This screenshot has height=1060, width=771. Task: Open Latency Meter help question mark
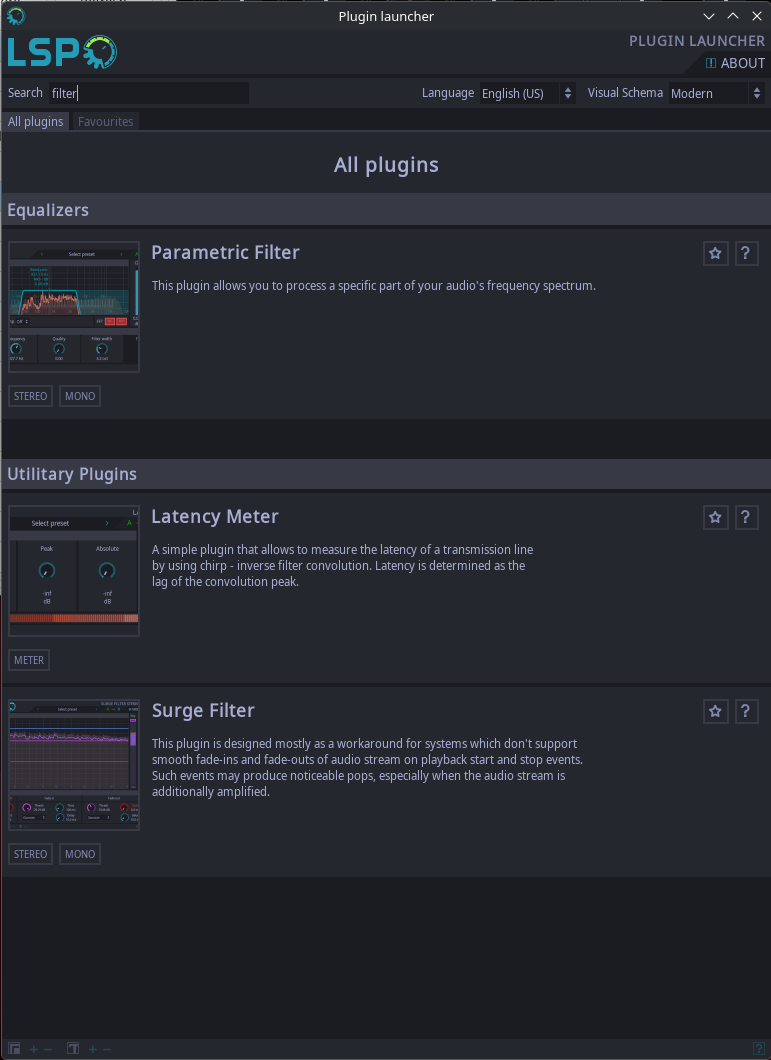click(x=746, y=518)
